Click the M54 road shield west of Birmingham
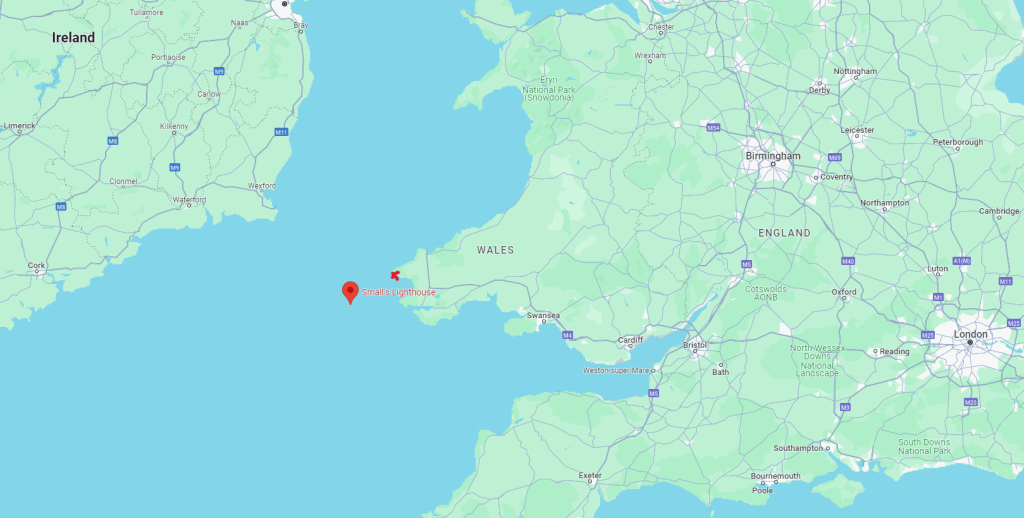Viewport: 1024px width, 518px height. pos(713,127)
